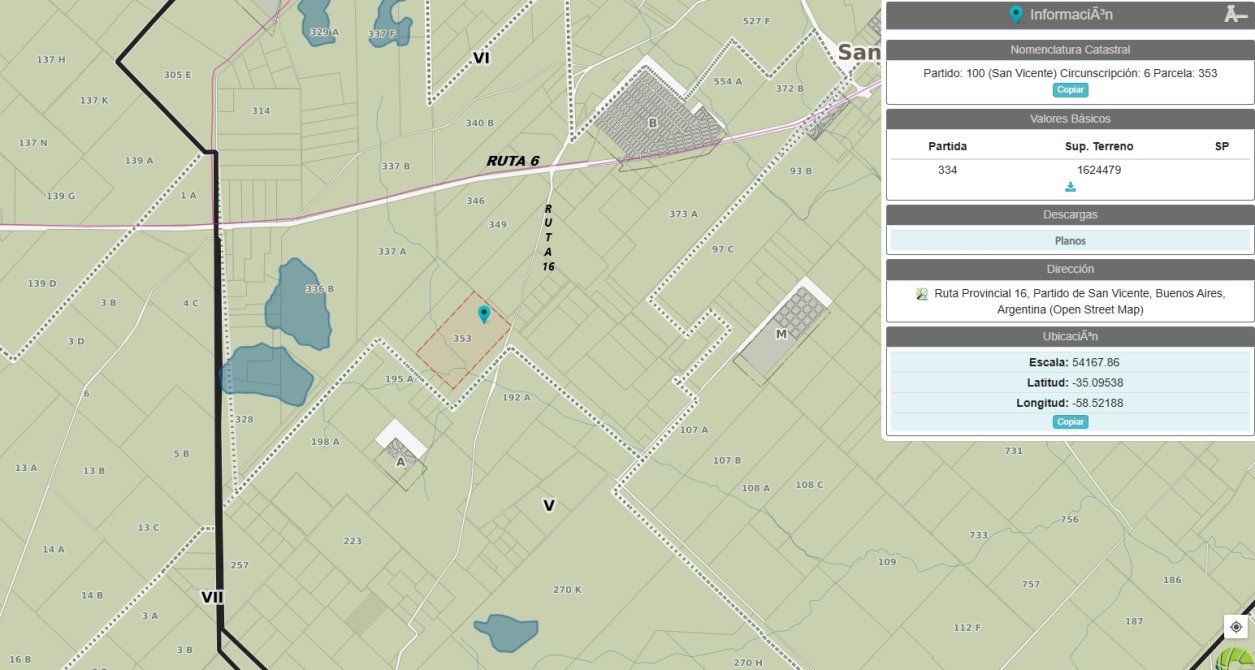Copy the Nomenclatura Catastral with Copiar
The width and height of the screenshot is (1255, 670).
point(1070,90)
